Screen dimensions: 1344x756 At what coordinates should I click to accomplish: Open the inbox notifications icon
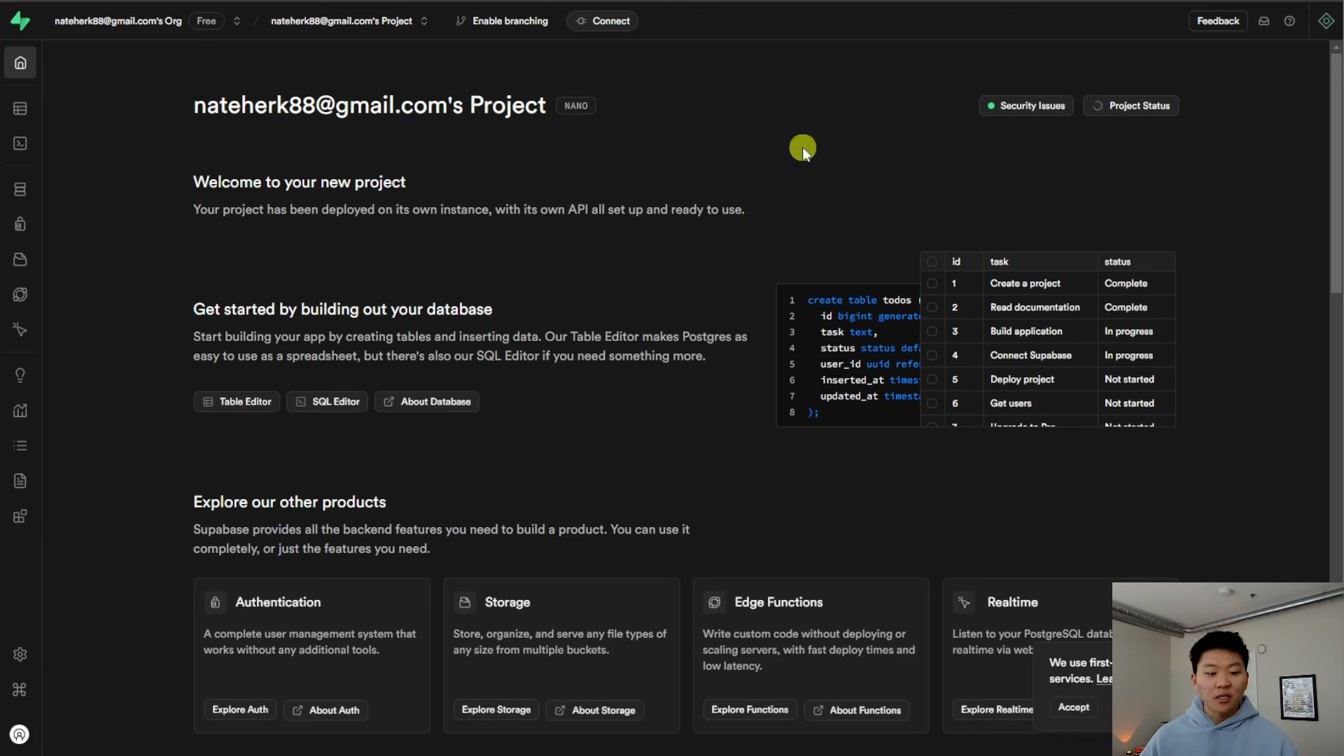click(x=1264, y=21)
